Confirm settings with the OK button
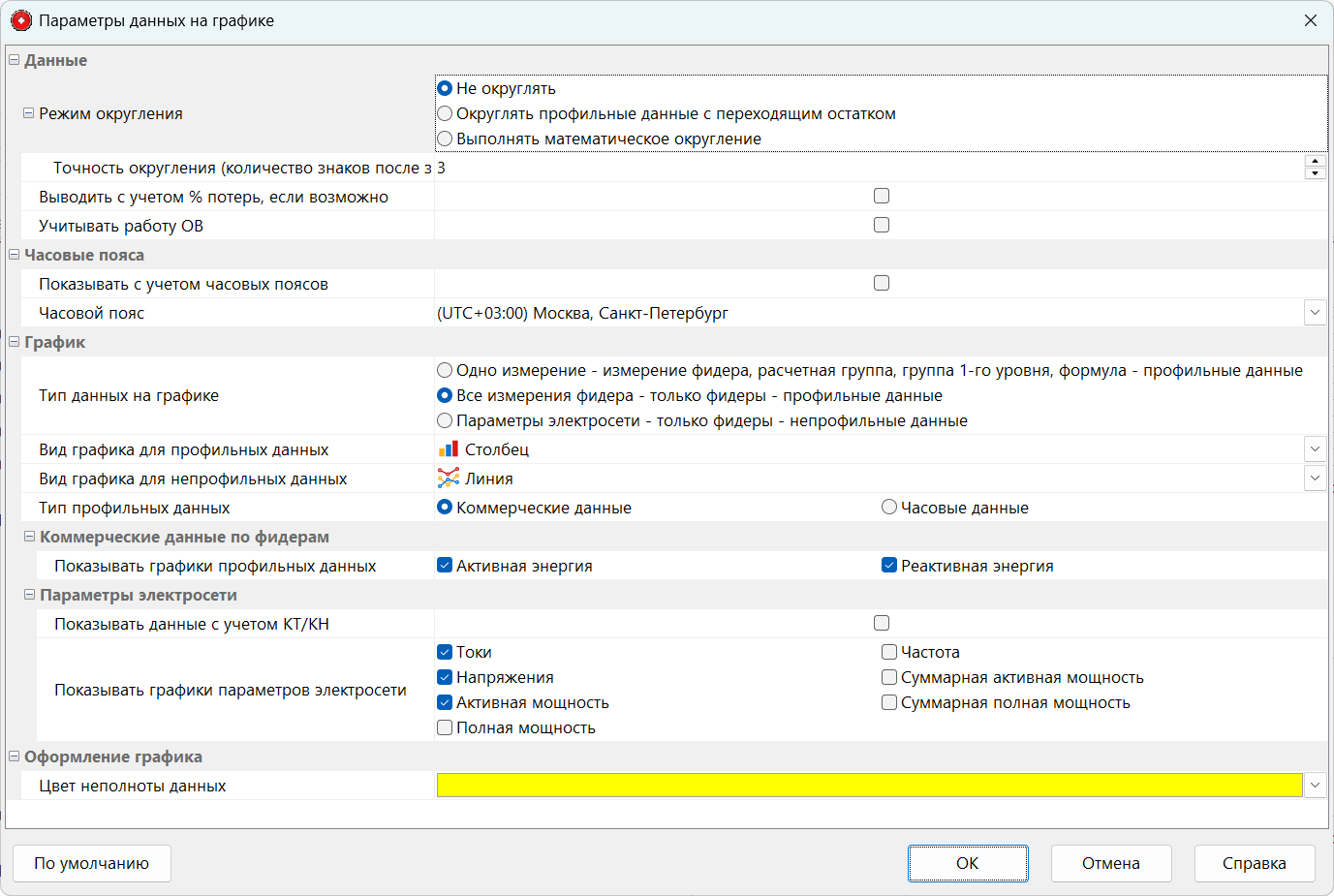Image resolution: width=1334 pixels, height=896 pixels. (x=967, y=863)
